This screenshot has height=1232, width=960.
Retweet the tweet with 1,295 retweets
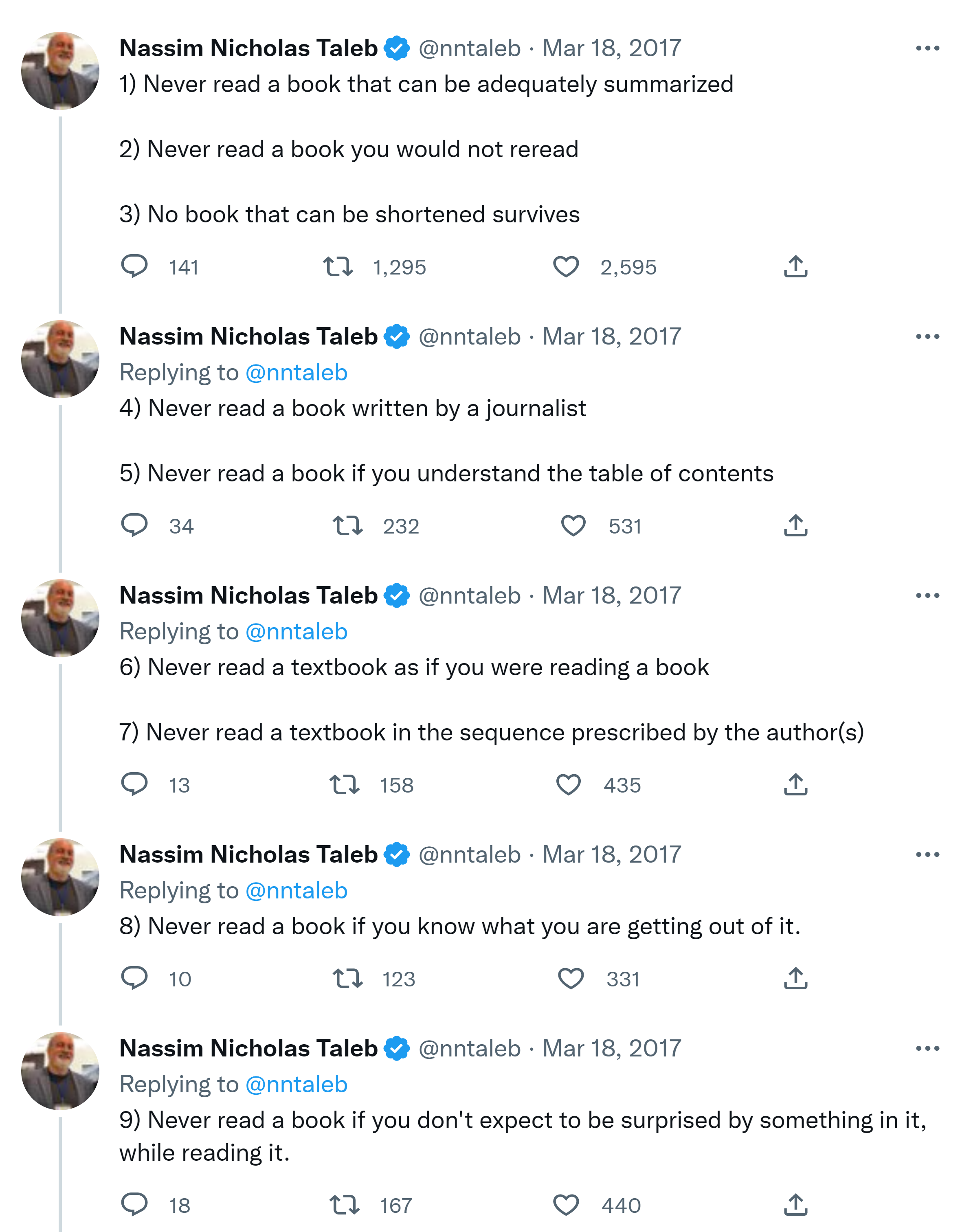tap(338, 266)
